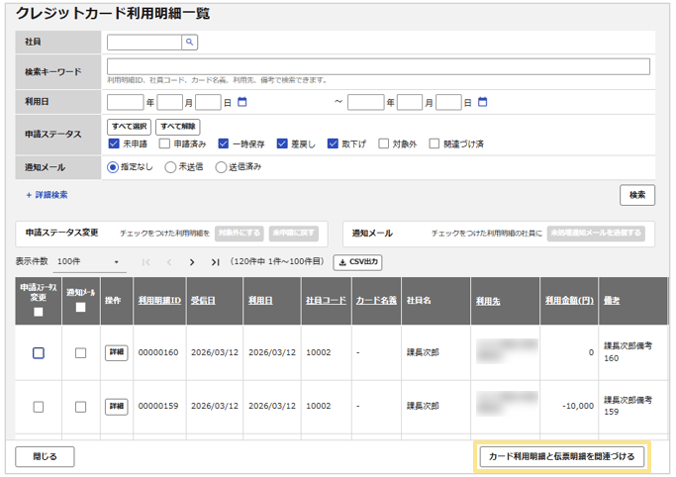This screenshot has width=676, height=477.
Task: Open 詳細 for record 00000160
Action: (x=116, y=352)
